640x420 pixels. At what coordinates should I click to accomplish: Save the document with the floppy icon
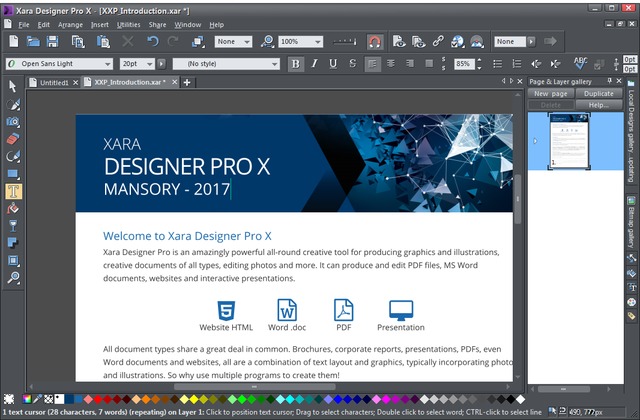[x=52, y=41]
